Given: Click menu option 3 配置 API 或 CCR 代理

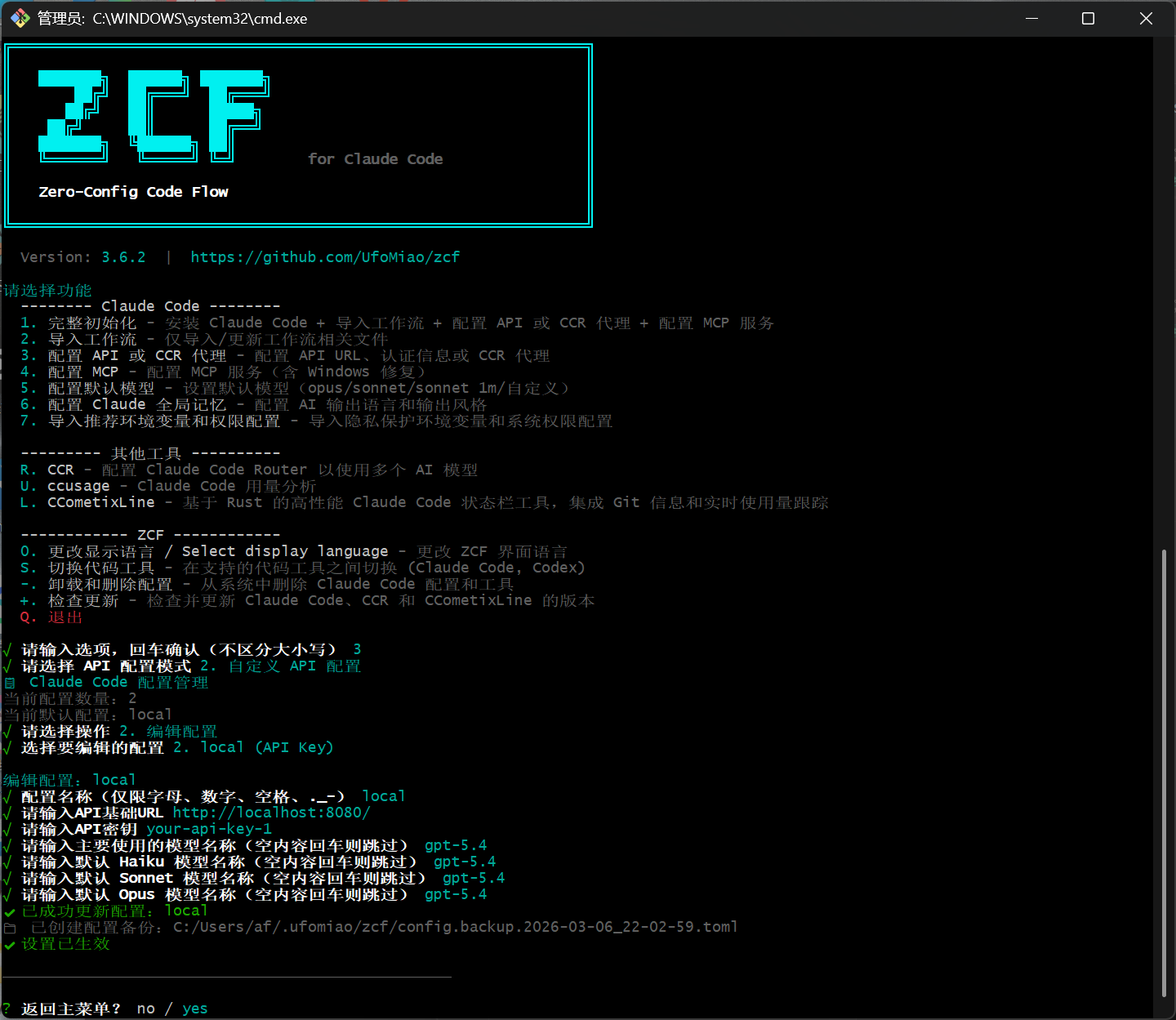Looking at the screenshot, I should point(136,356).
